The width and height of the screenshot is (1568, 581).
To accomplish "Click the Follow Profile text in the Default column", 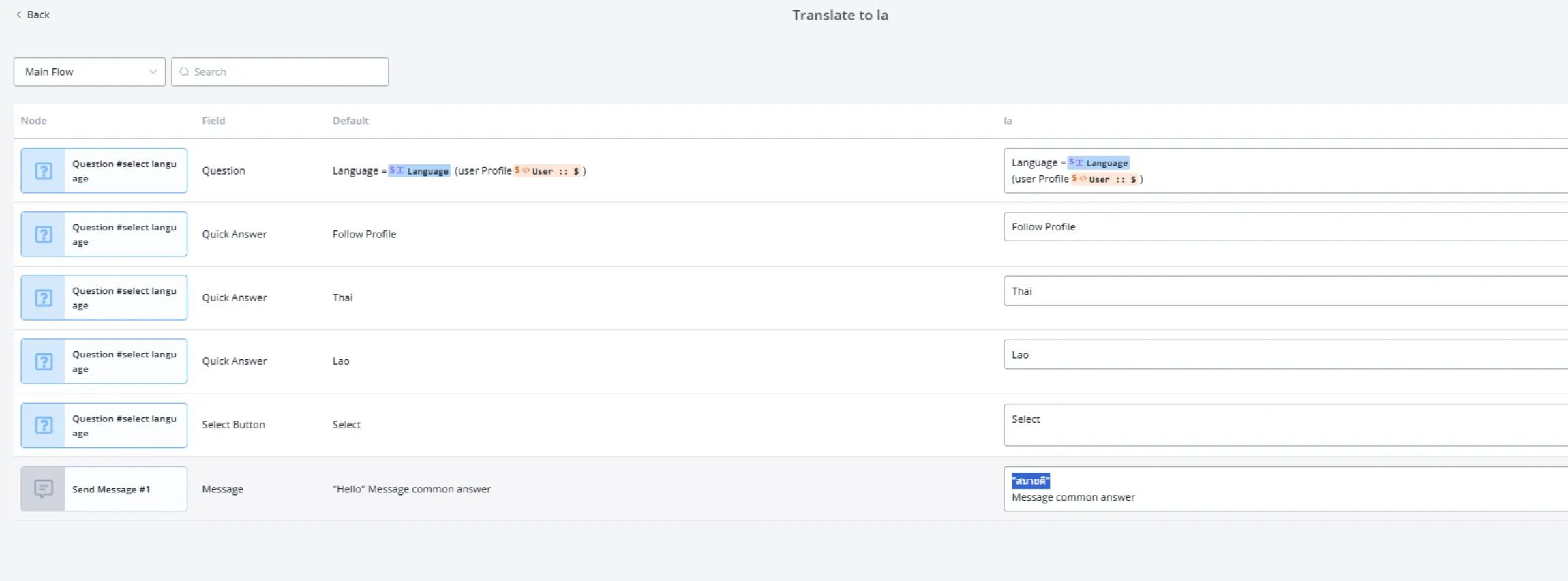I will click(x=364, y=234).
